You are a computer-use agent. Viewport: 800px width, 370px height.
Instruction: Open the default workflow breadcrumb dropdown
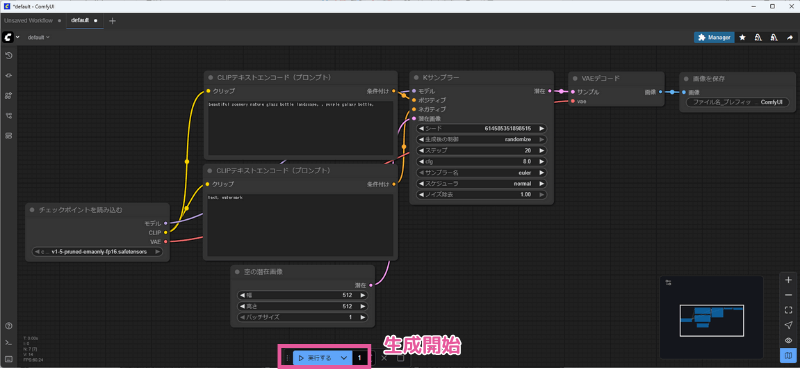coord(38,37)
